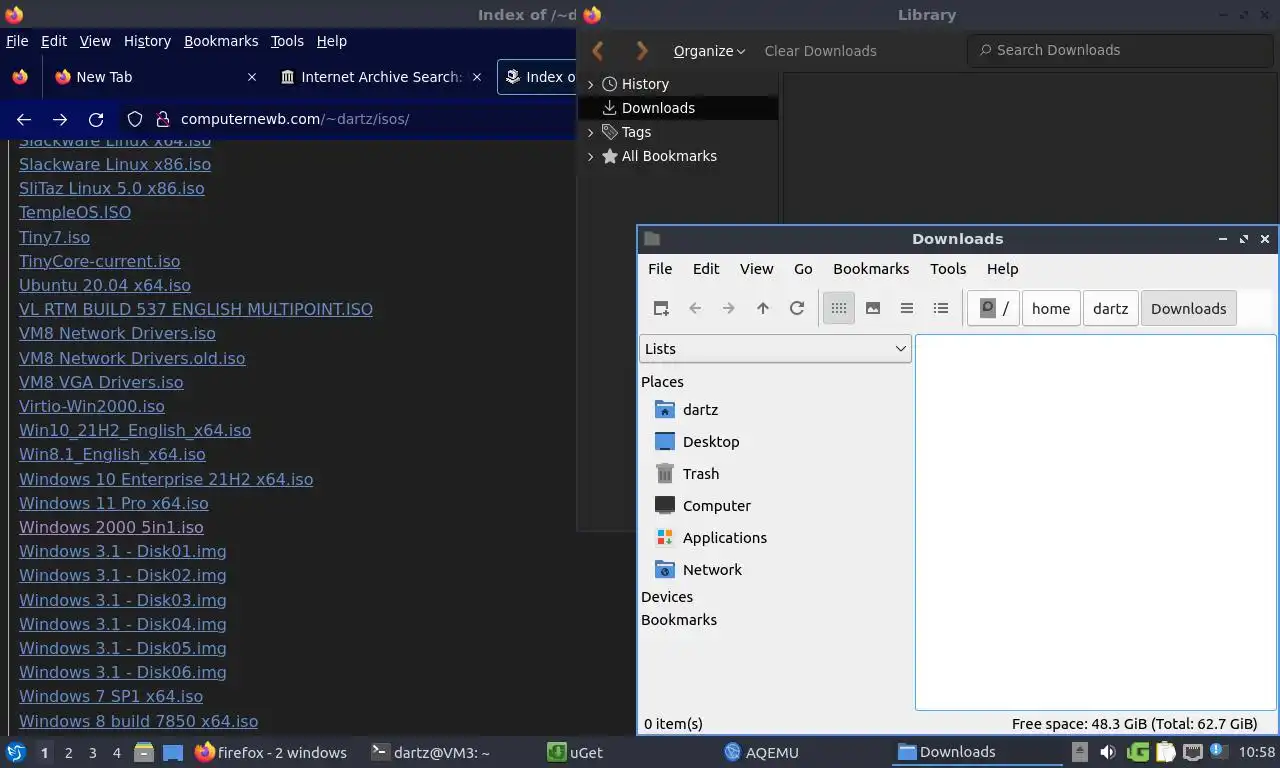Go back in Firefox browser
Viewport: 1280px width, 768px height.
24,119
